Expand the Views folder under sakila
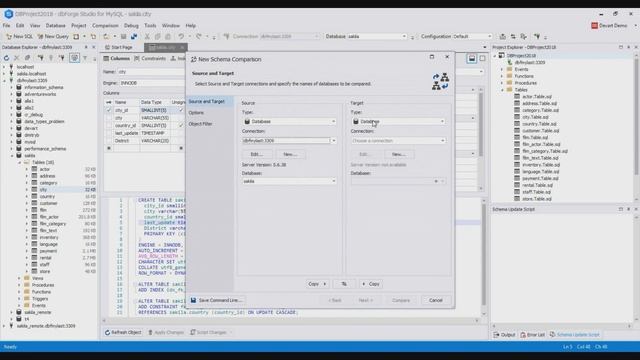640x360 pixels. pyautogui.click(x=19, y=278)
